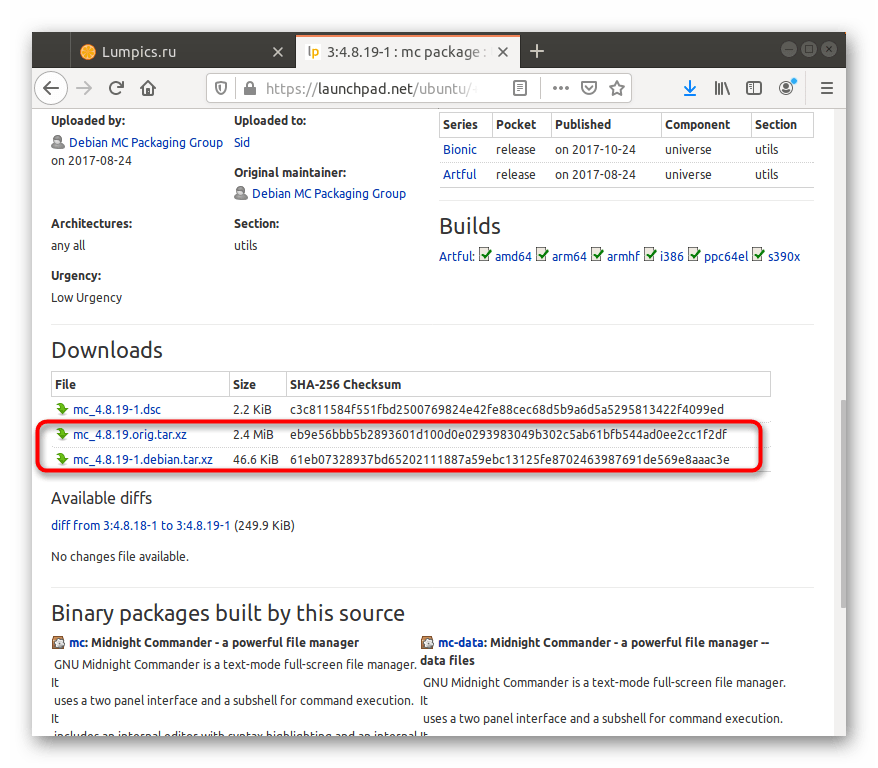Open the Firefox downloads panel

click(690, 88)
